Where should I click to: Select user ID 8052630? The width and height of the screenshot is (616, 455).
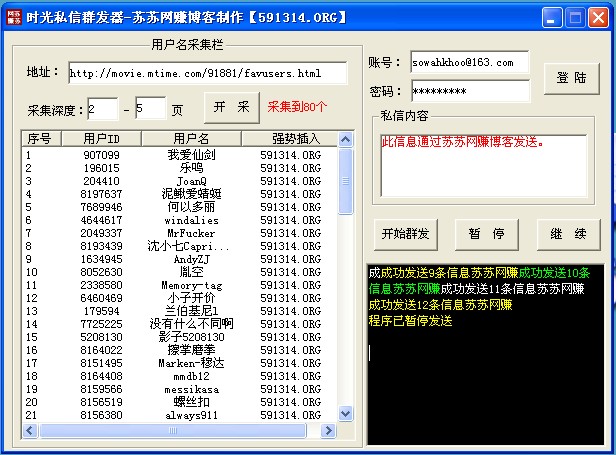(x=101, y=272)
